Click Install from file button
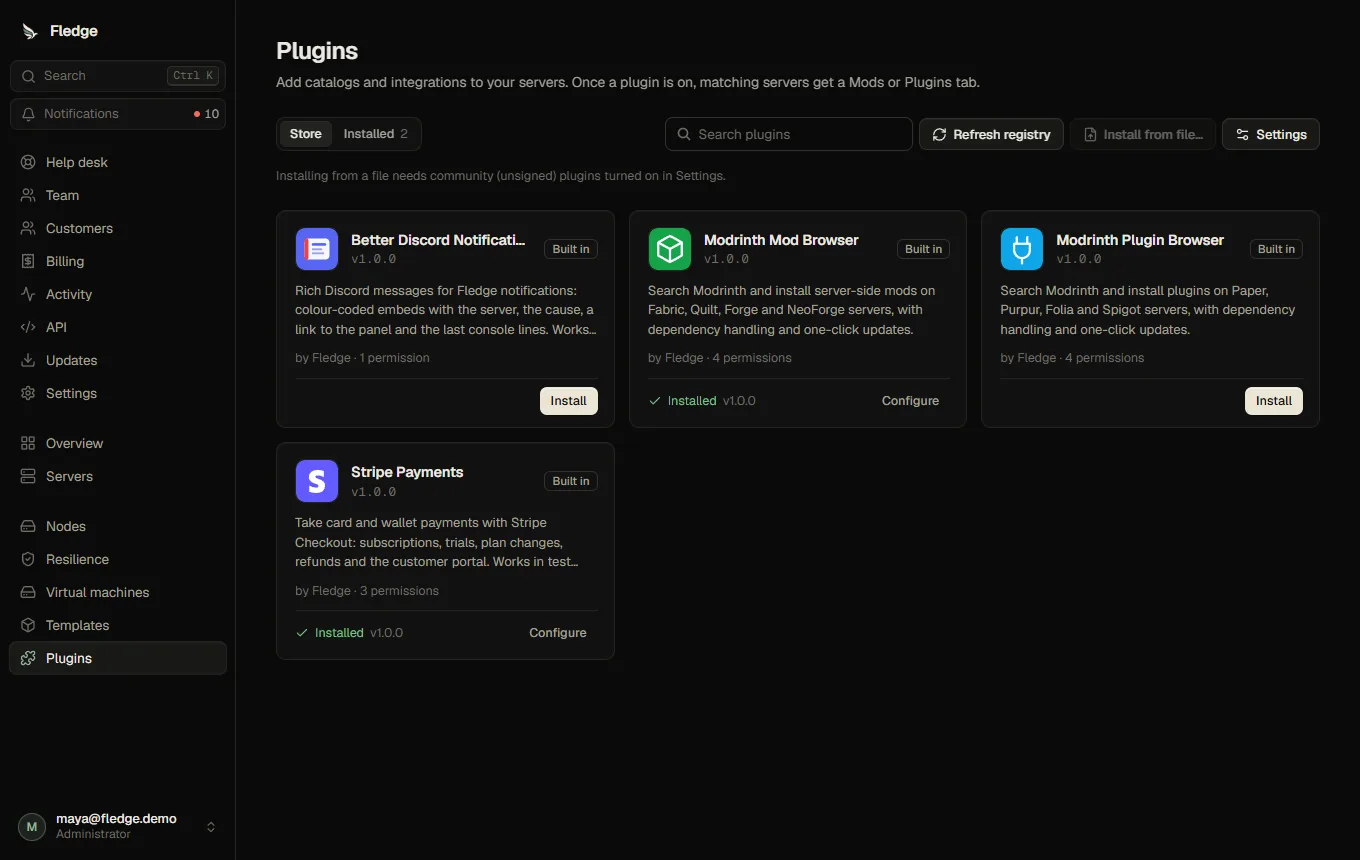Image resolution: width=1360 pixels, height=860 pixels. click(1143, 134)
